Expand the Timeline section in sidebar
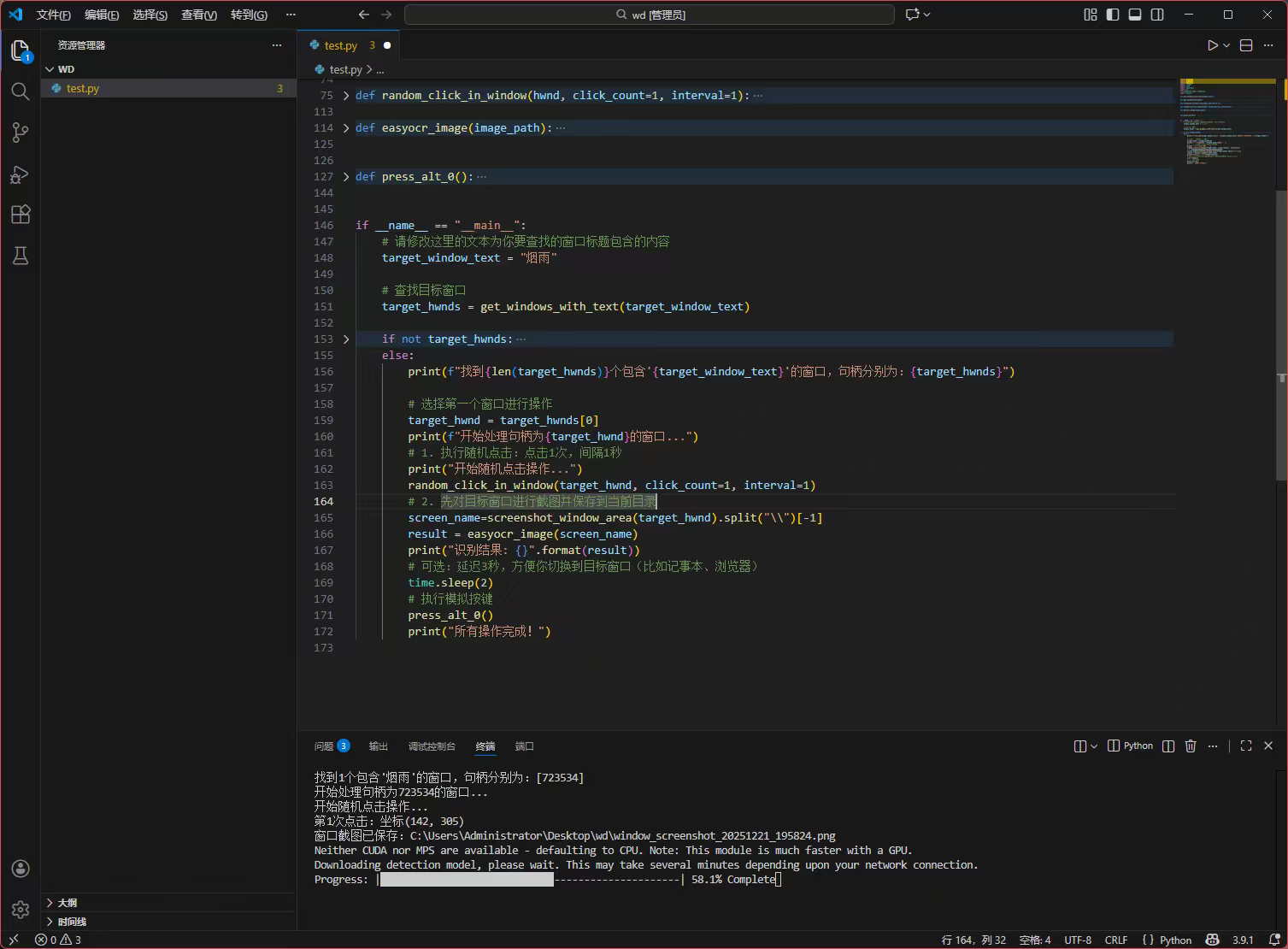 coord(72,922)
